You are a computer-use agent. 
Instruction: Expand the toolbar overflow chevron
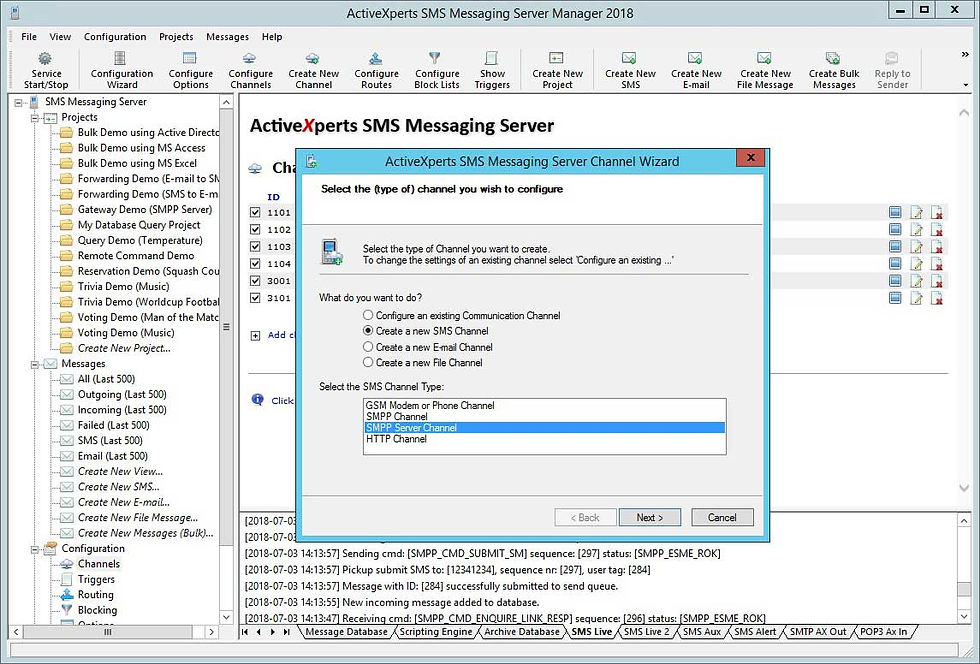965,55
